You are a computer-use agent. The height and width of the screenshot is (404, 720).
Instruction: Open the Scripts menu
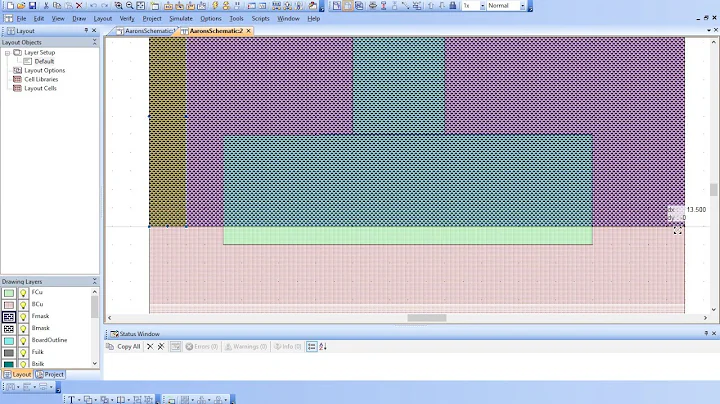click(260, 19)
